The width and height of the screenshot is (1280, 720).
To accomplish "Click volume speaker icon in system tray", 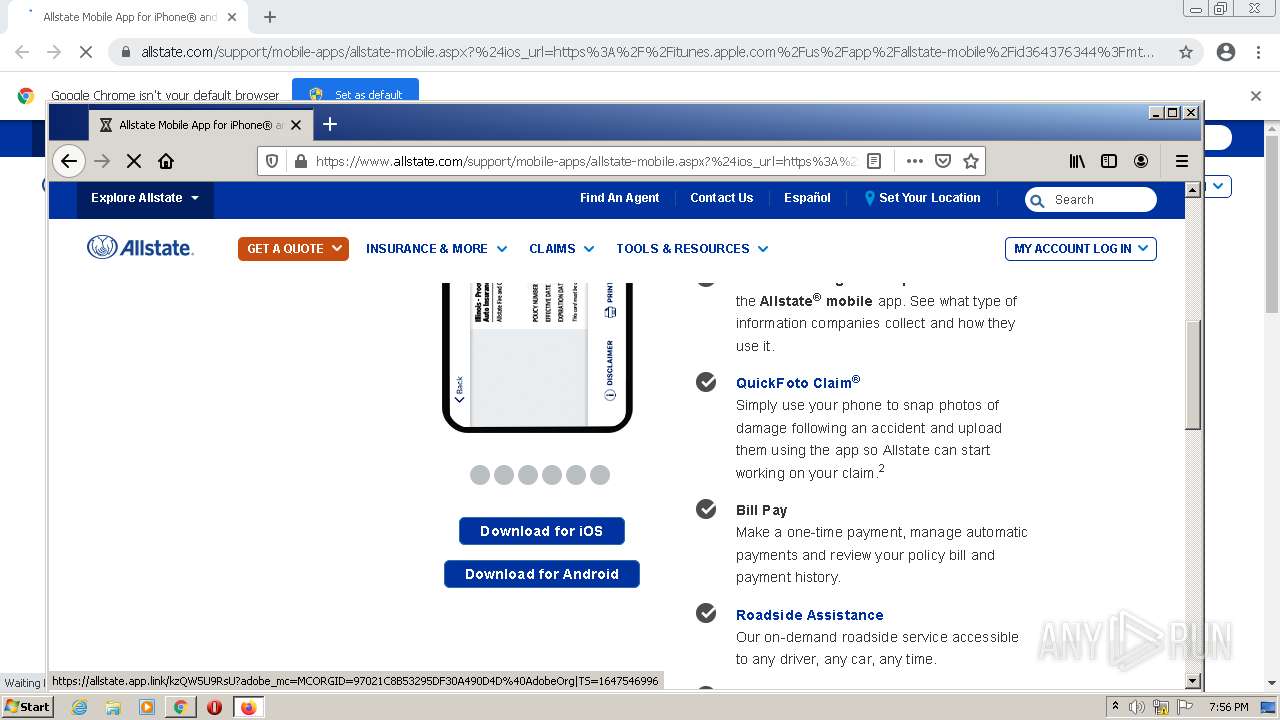I will click(x=1137, y=707).
